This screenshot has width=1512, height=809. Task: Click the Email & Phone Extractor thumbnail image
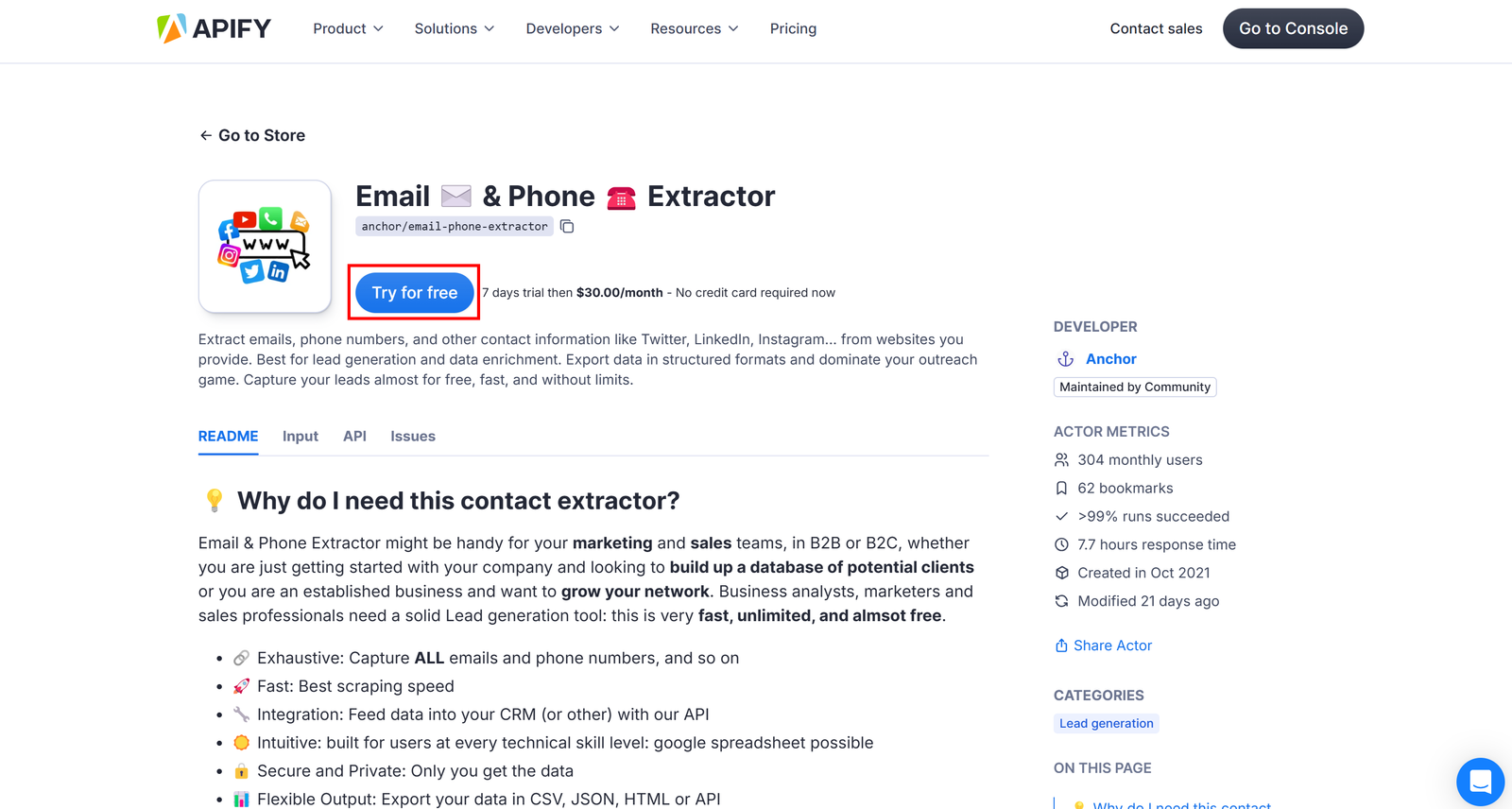[265, 246]
